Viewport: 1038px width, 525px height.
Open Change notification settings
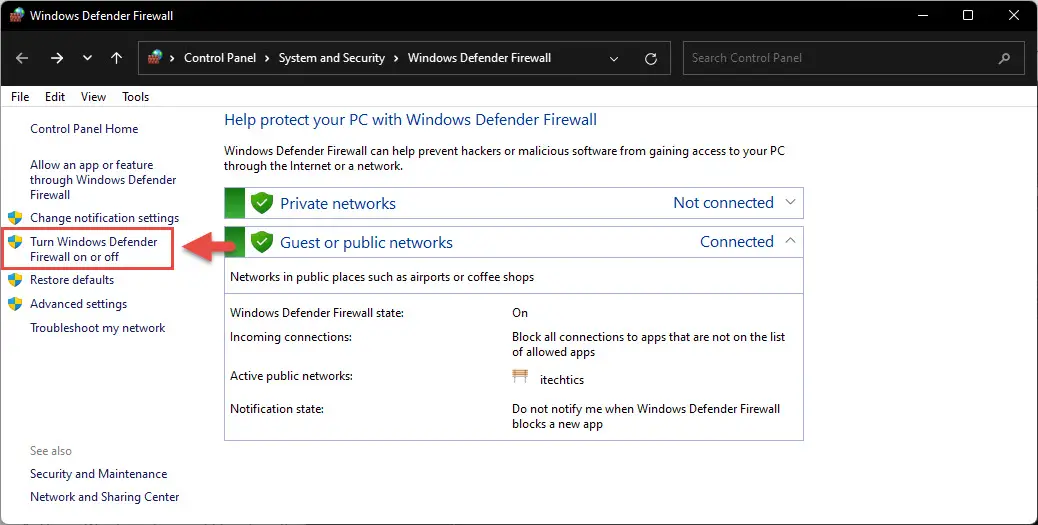click(105, 218)
